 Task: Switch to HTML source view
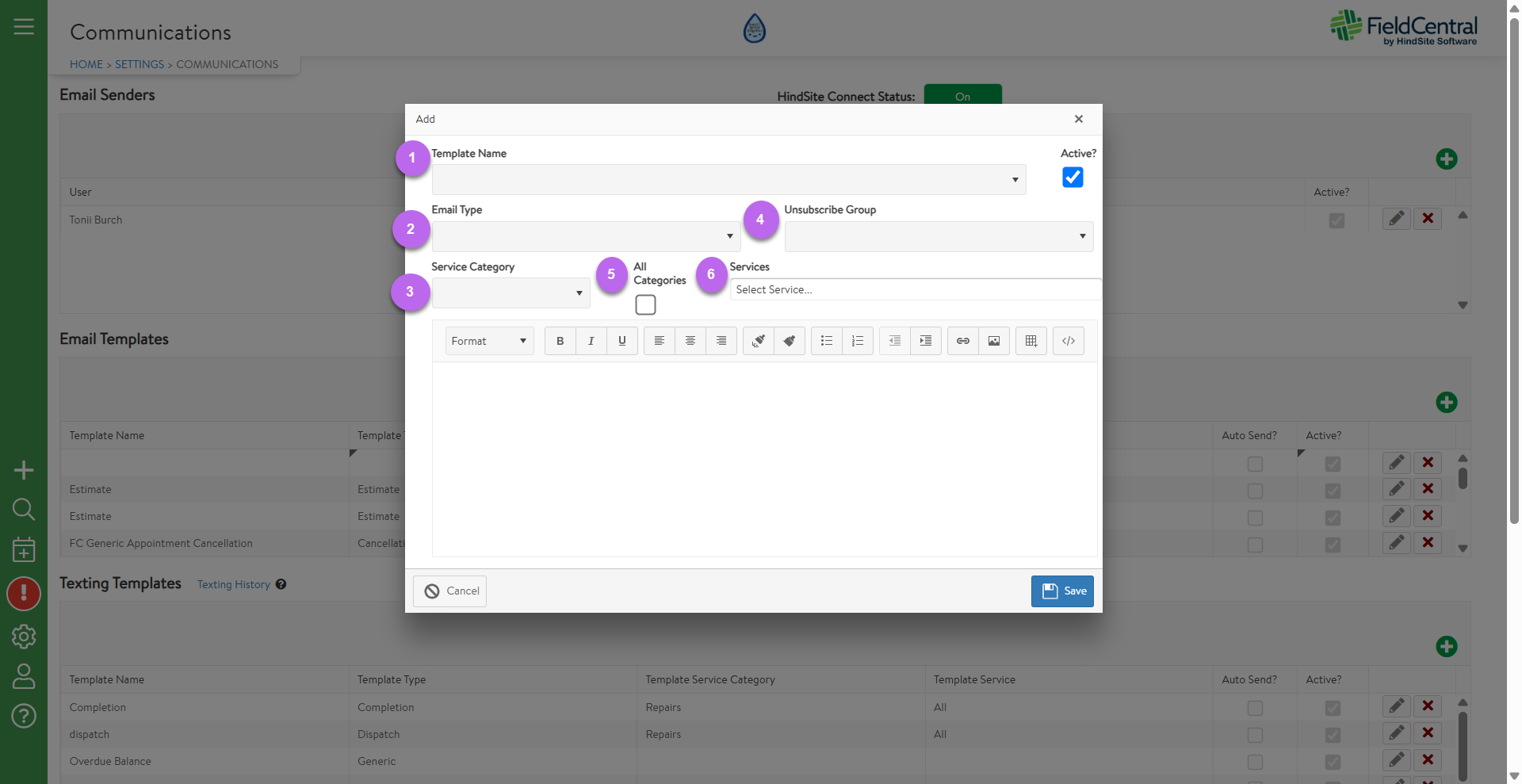pos(1069,341)
